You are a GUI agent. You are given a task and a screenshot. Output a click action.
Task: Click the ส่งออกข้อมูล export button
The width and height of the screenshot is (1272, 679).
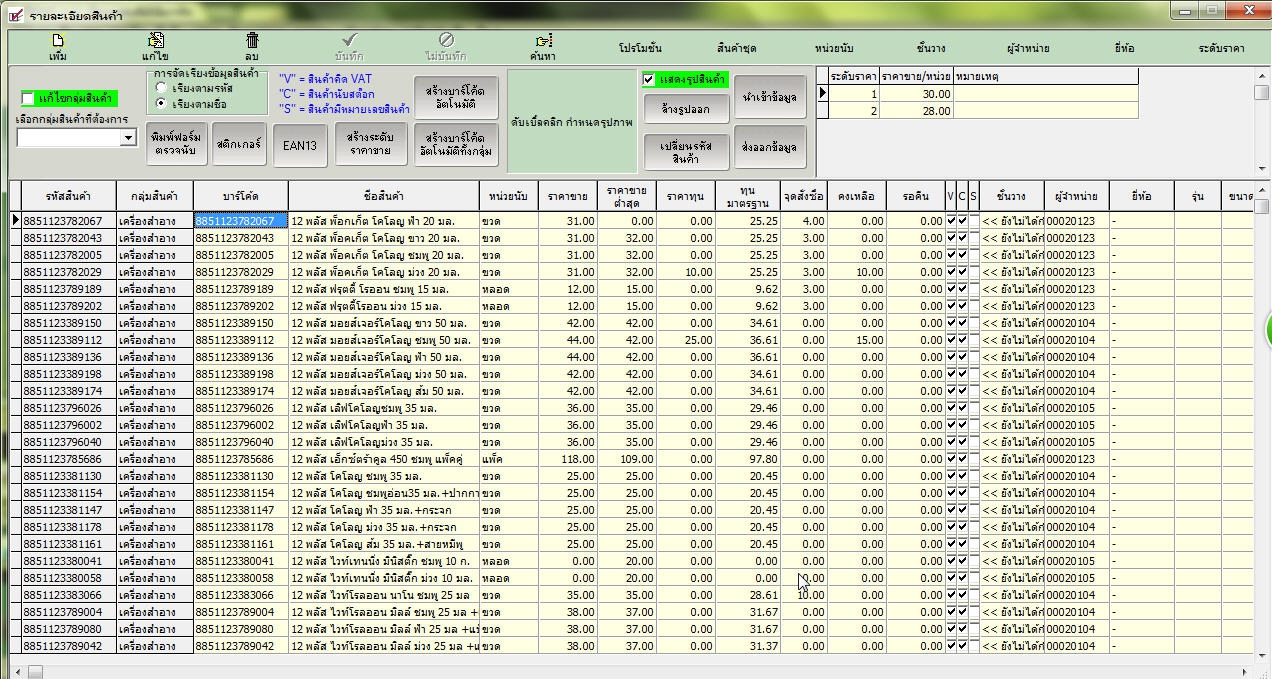click(x=769, y=147)
